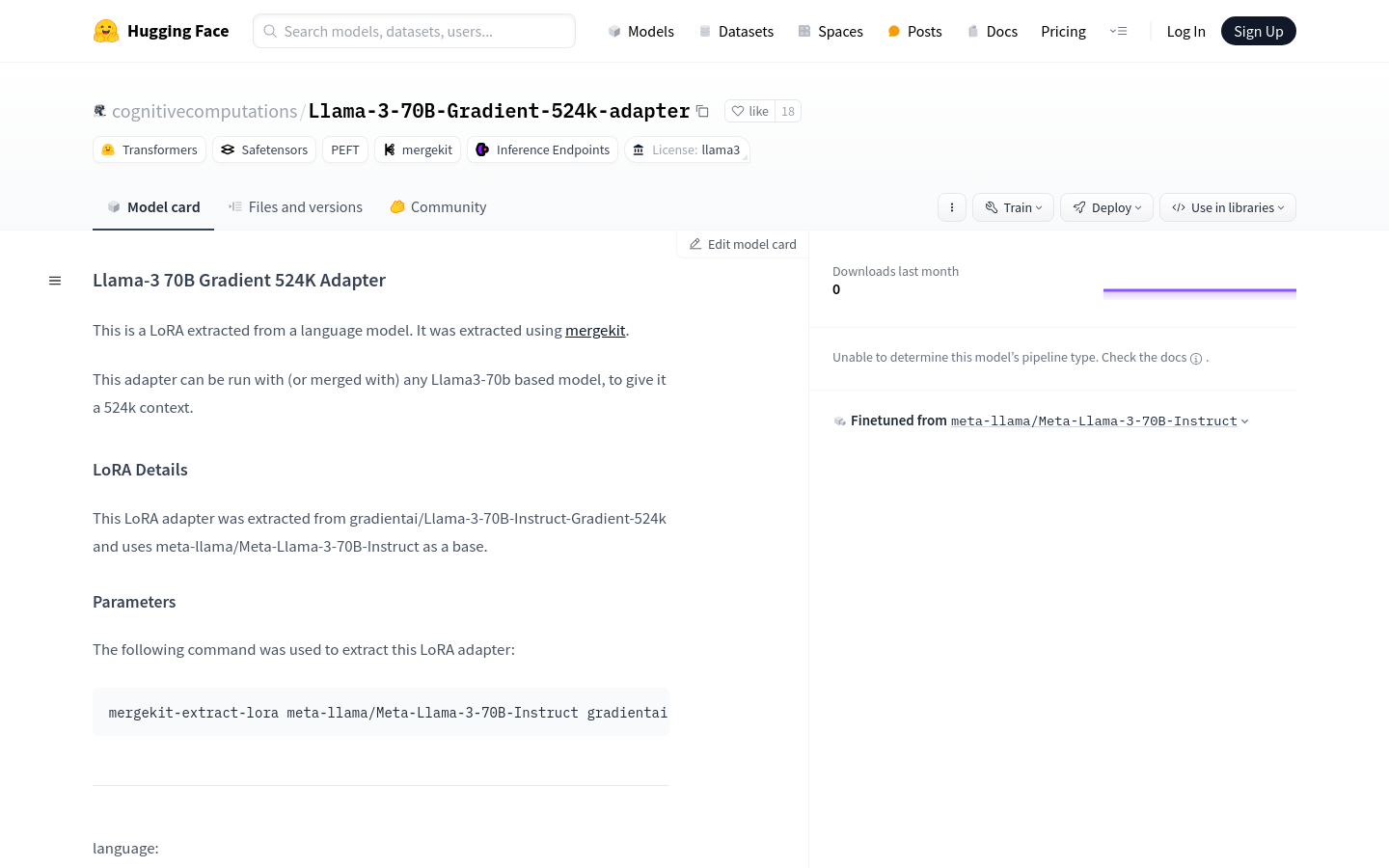The image size is (1389, 868).
Task: Click the Log In link
Action: (1185, 31)
